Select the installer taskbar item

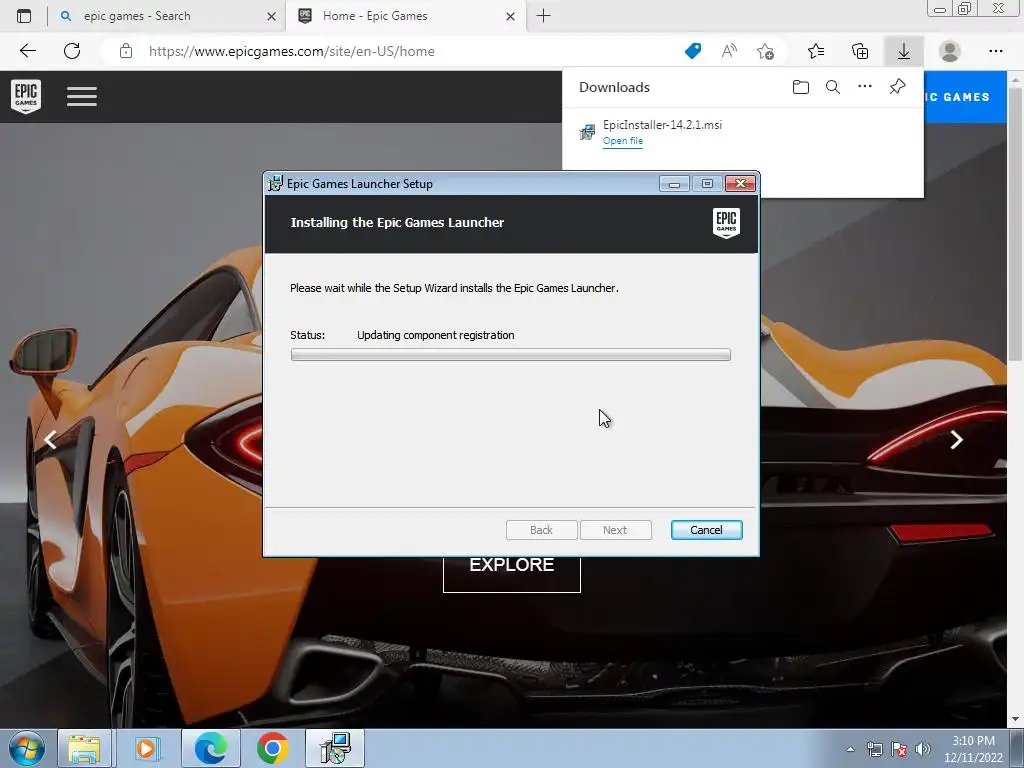click(335, 748)
